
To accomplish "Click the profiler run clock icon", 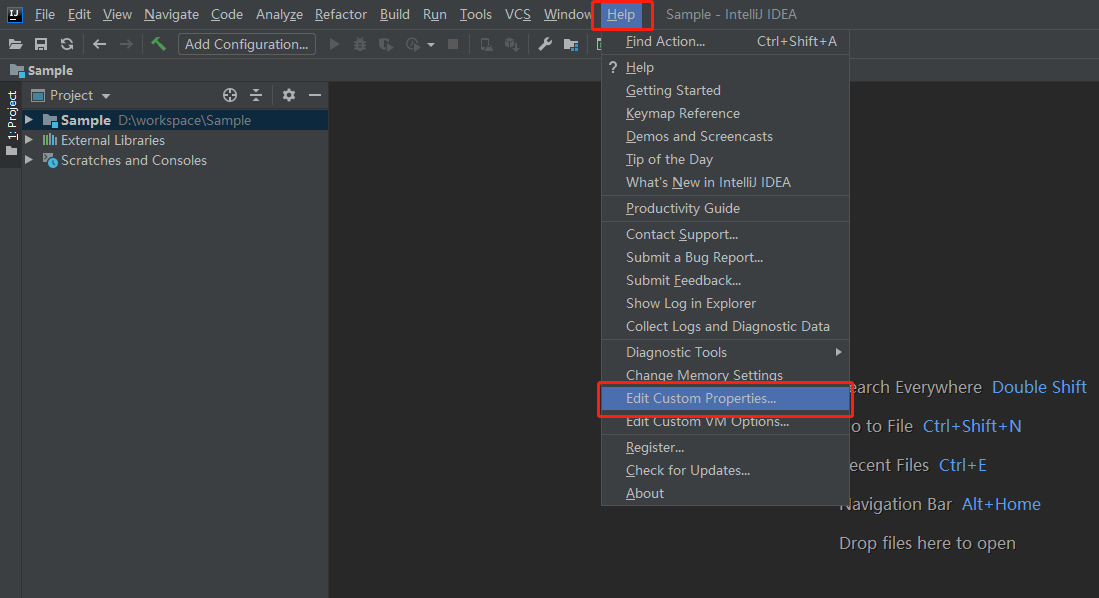I will 413,45.
